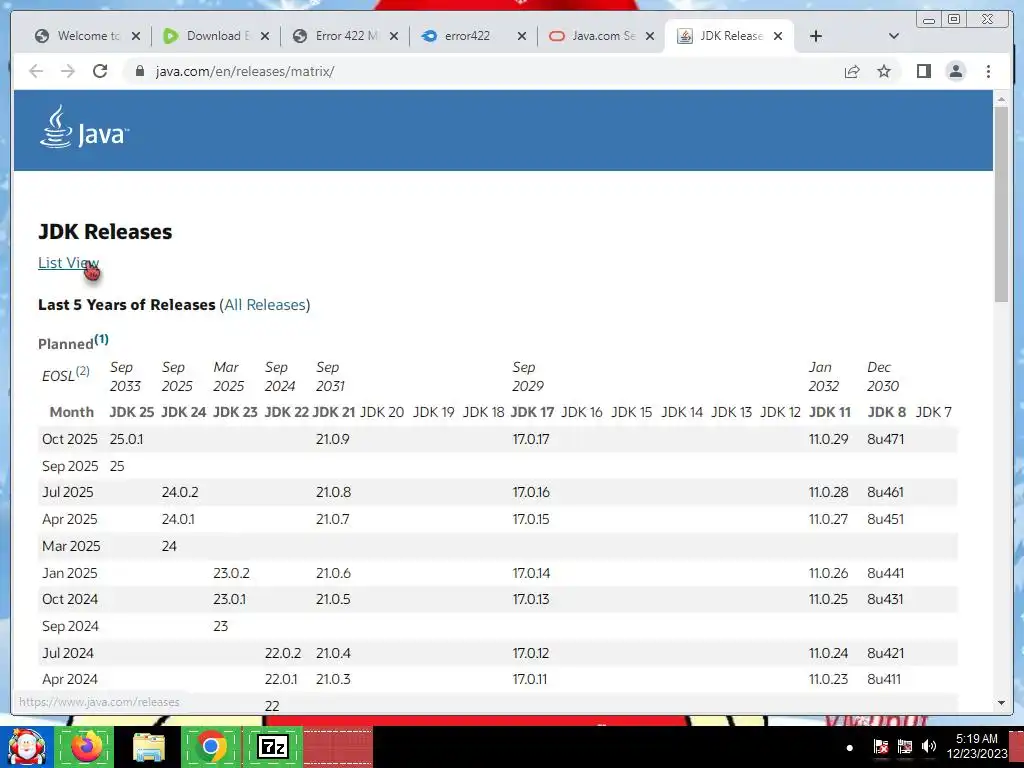
Task: Open Chrome three-dot menu
Action: (988, 71)
